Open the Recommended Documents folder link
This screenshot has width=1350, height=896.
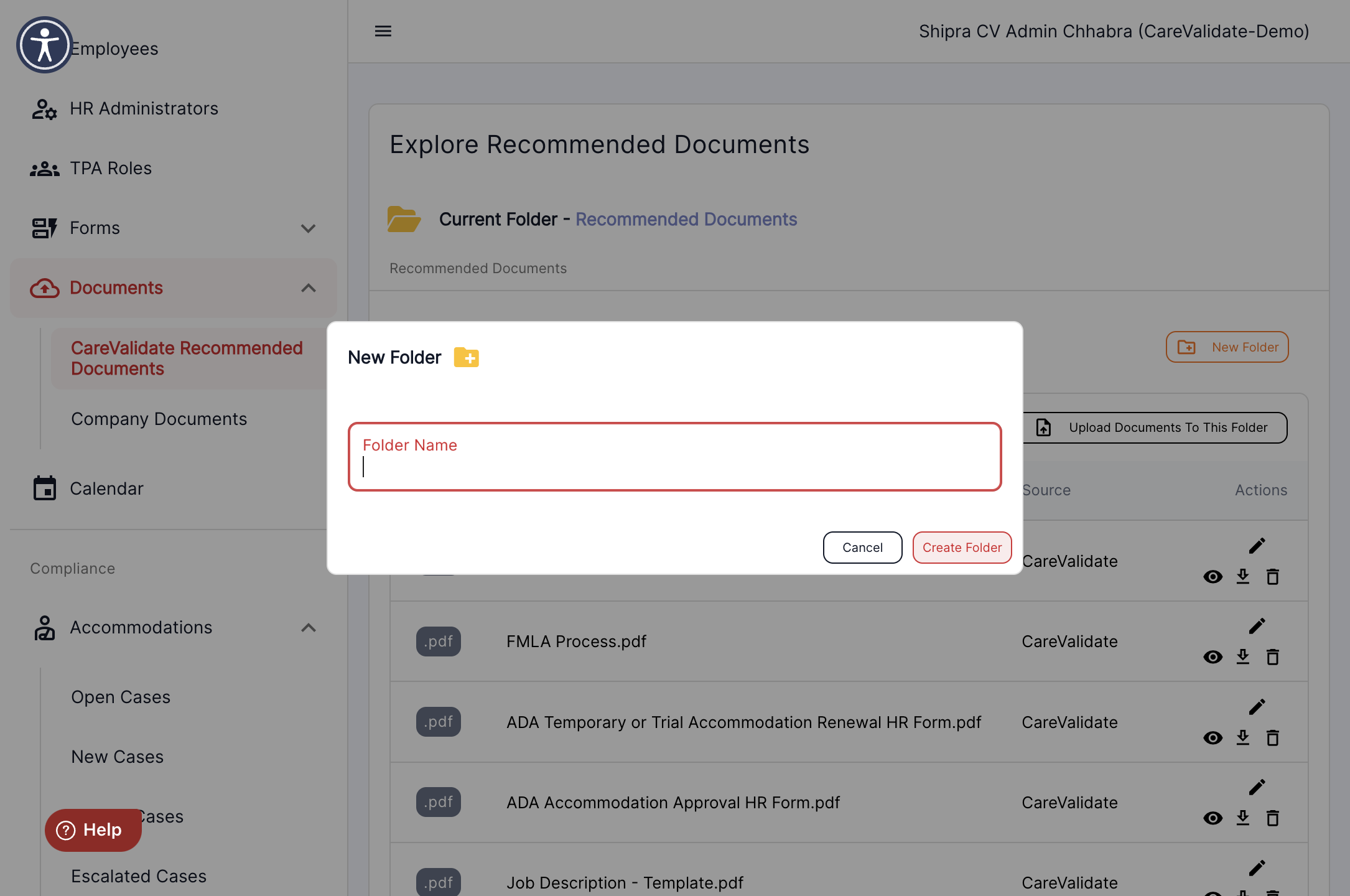[686, 220]
